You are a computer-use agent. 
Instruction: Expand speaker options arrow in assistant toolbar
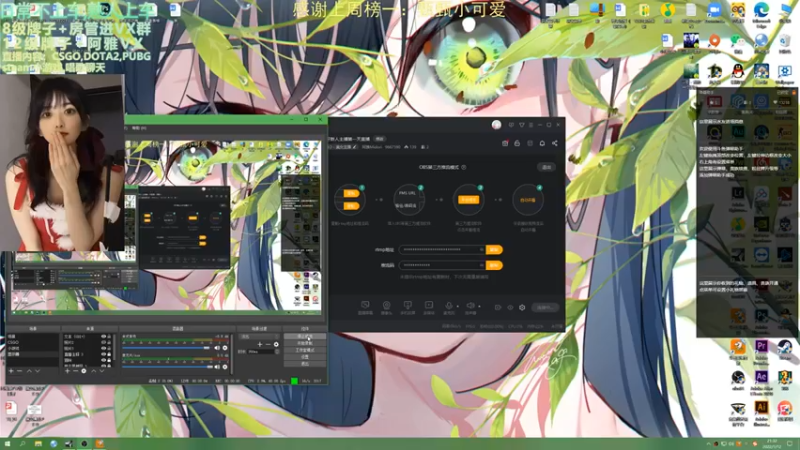click(x=479, y=306)
